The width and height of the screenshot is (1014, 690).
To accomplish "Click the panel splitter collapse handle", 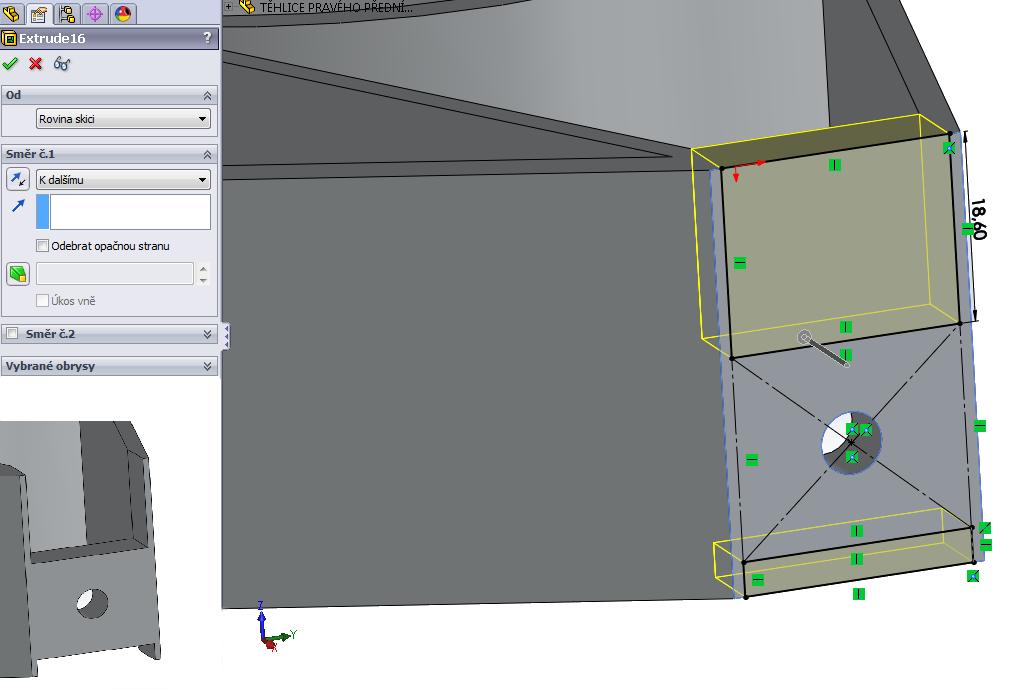I will 225,336.
